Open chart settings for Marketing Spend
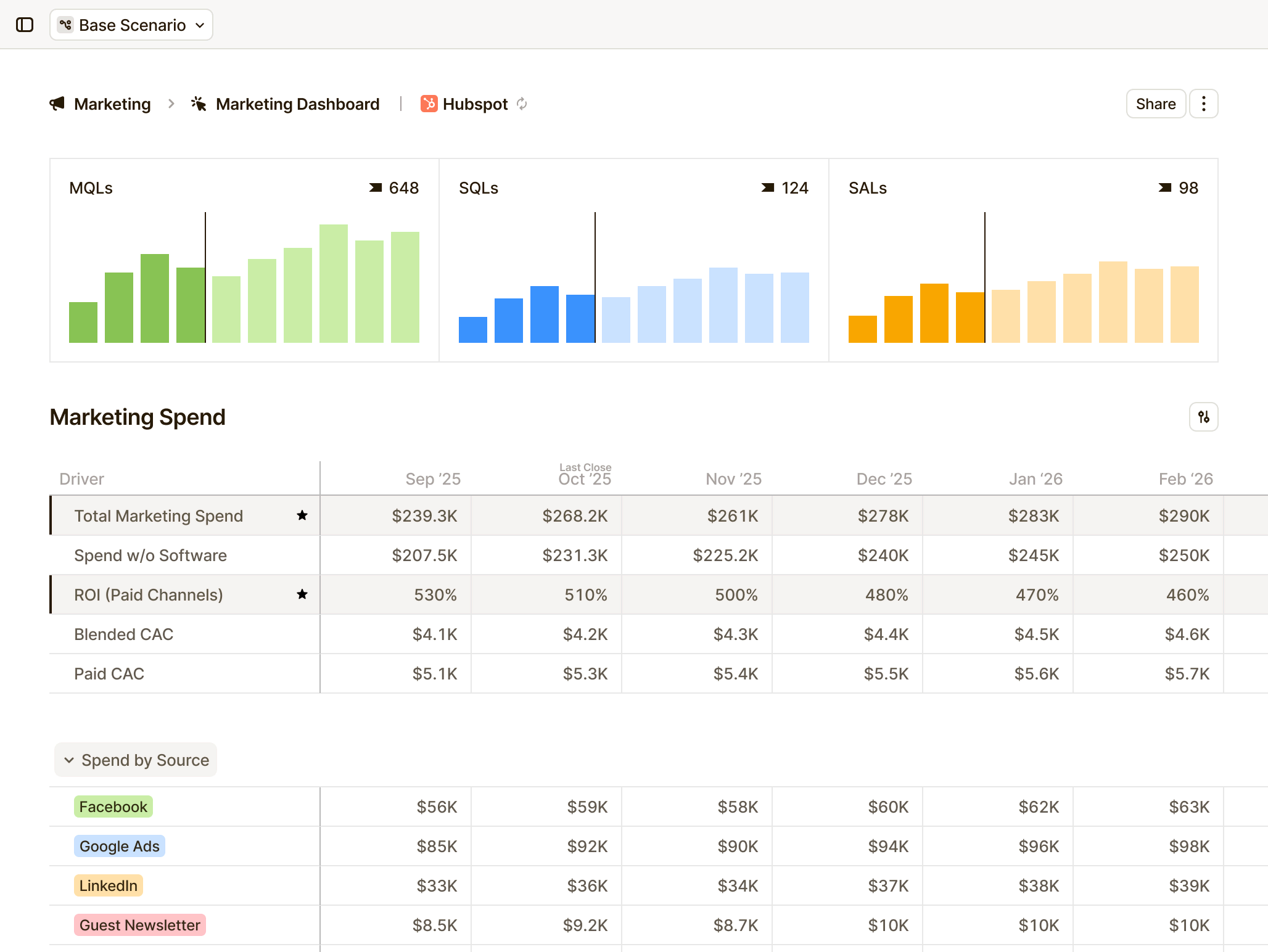The width and height of the screenshot is (1268, 952). 1203,417
